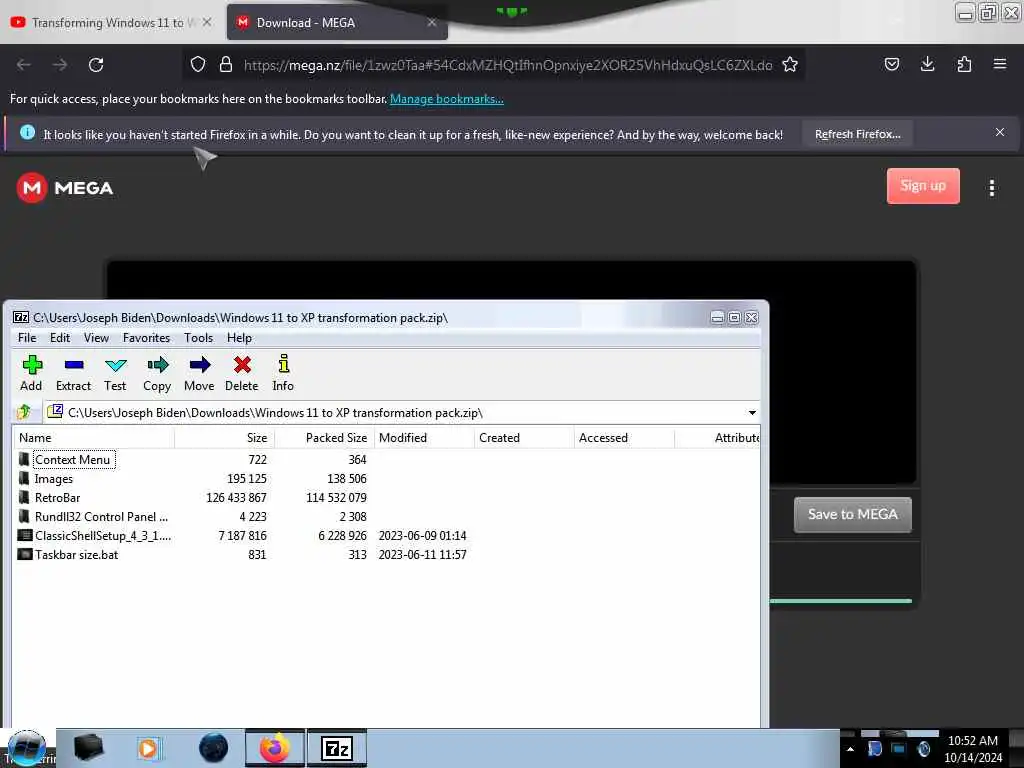1024x768 pixels.
Task: Select the Images folder row
Action: [x=54, y=479]
